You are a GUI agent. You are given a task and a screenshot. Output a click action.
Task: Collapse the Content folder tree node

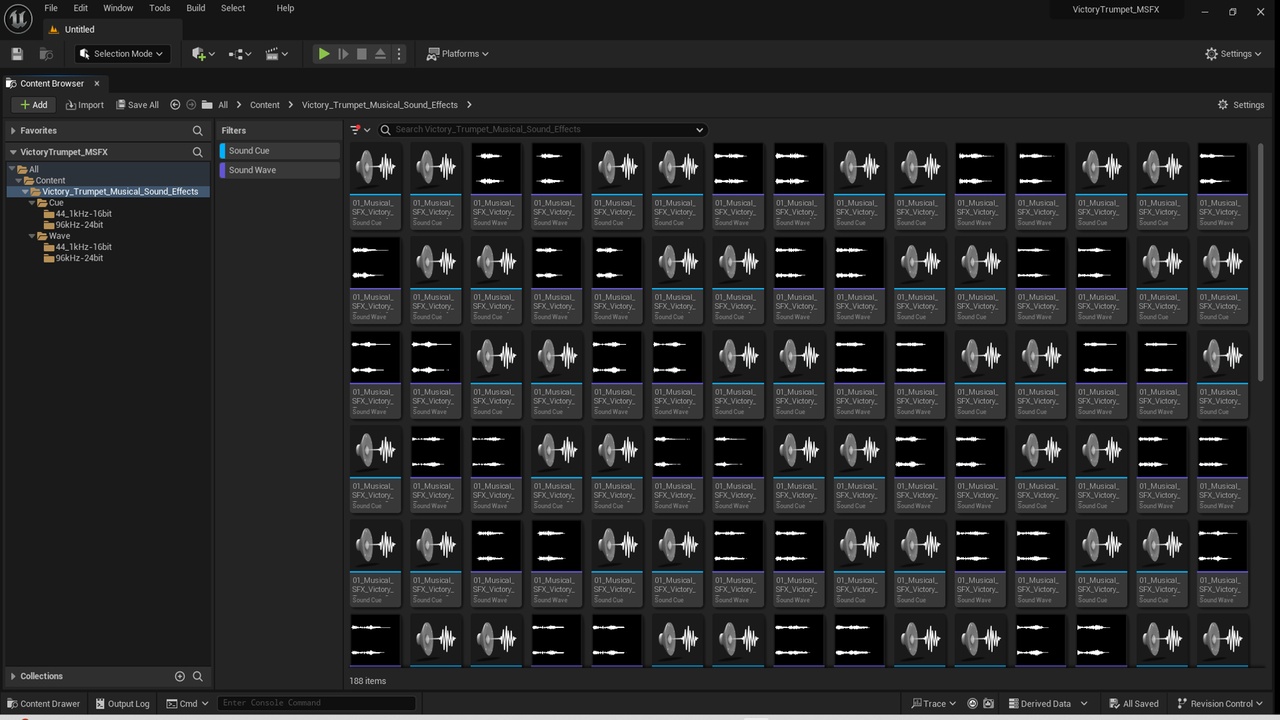(x=20, y=181)
